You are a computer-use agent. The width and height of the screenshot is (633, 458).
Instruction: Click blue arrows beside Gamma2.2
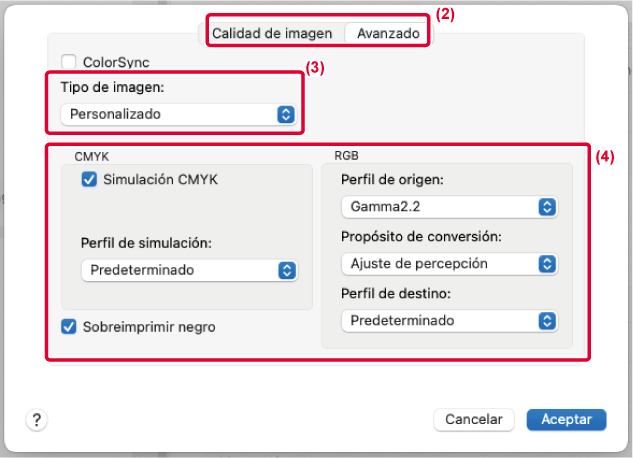pyautogui.click(x=546, y=207)
